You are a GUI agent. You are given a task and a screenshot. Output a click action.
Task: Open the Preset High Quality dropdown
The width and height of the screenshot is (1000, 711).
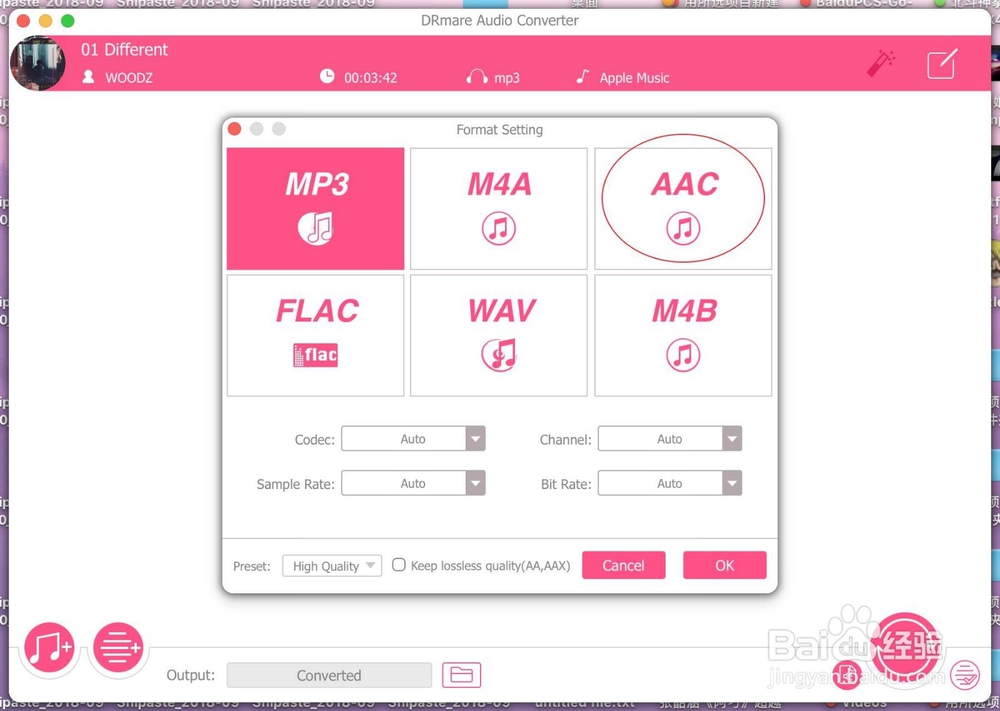pyautogui.click(x=332, y=566)
